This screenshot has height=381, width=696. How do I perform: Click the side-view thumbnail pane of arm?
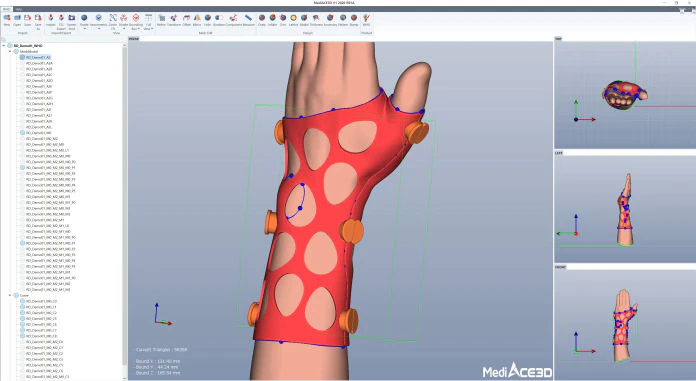click(x=625, y=209)
